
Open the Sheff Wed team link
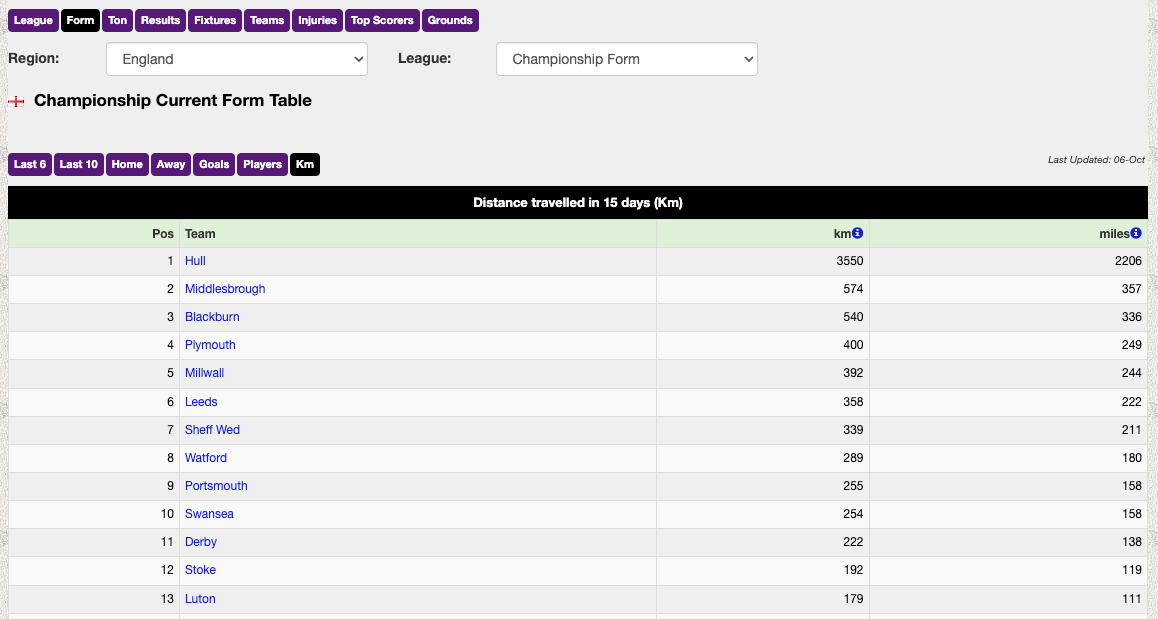(x=212, y=430)
